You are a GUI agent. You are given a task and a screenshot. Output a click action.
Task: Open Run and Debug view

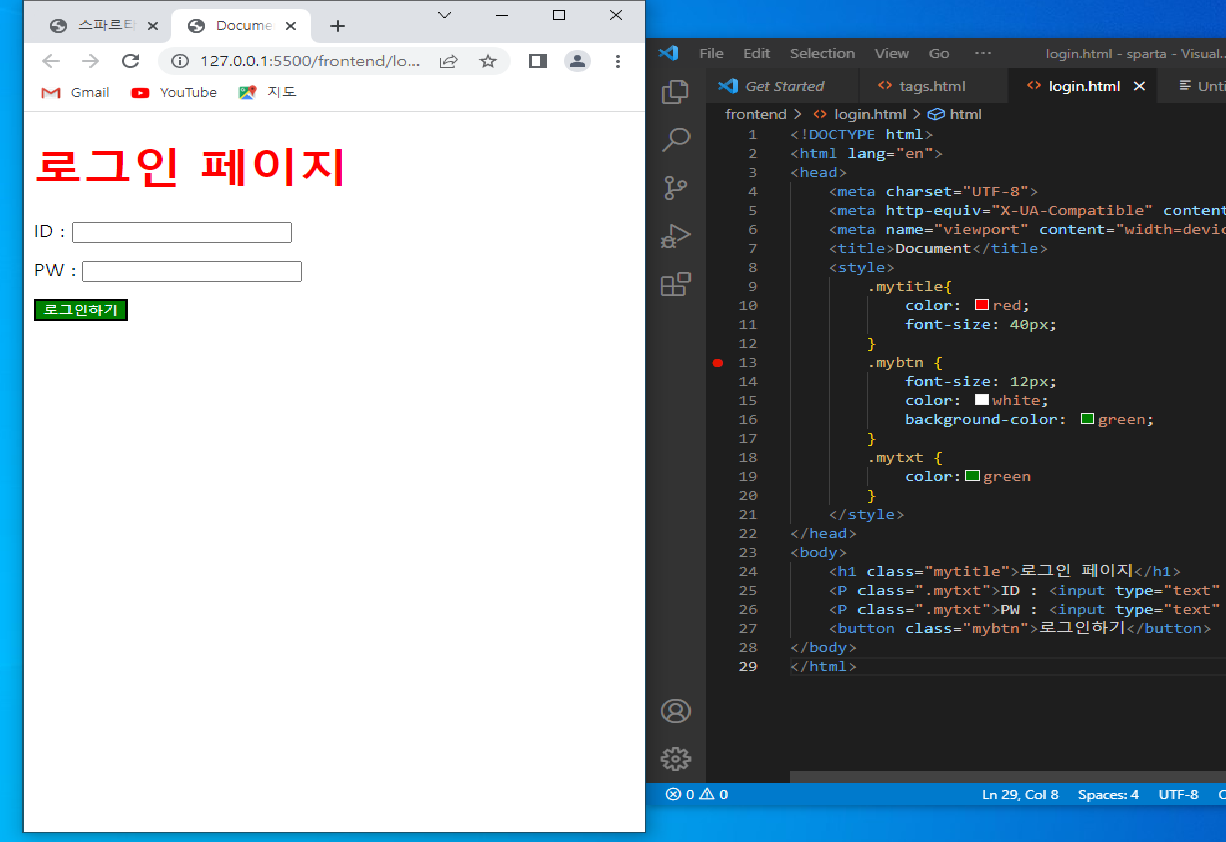(x=675, y=236)
